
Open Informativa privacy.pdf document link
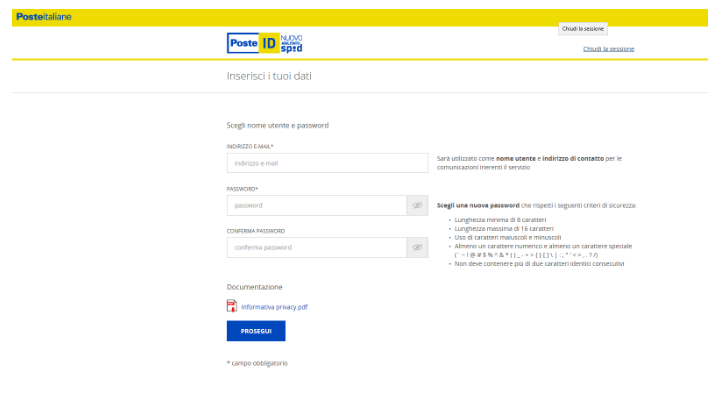coord(274,307)
